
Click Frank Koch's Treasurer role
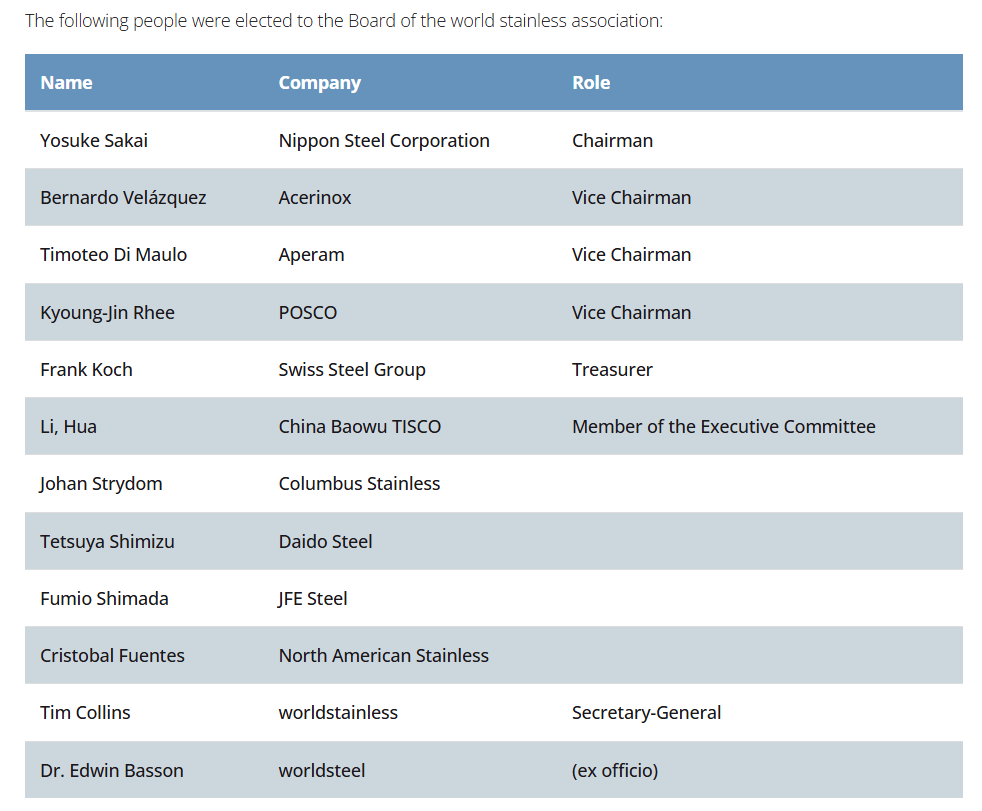click(x=612, y=370)
